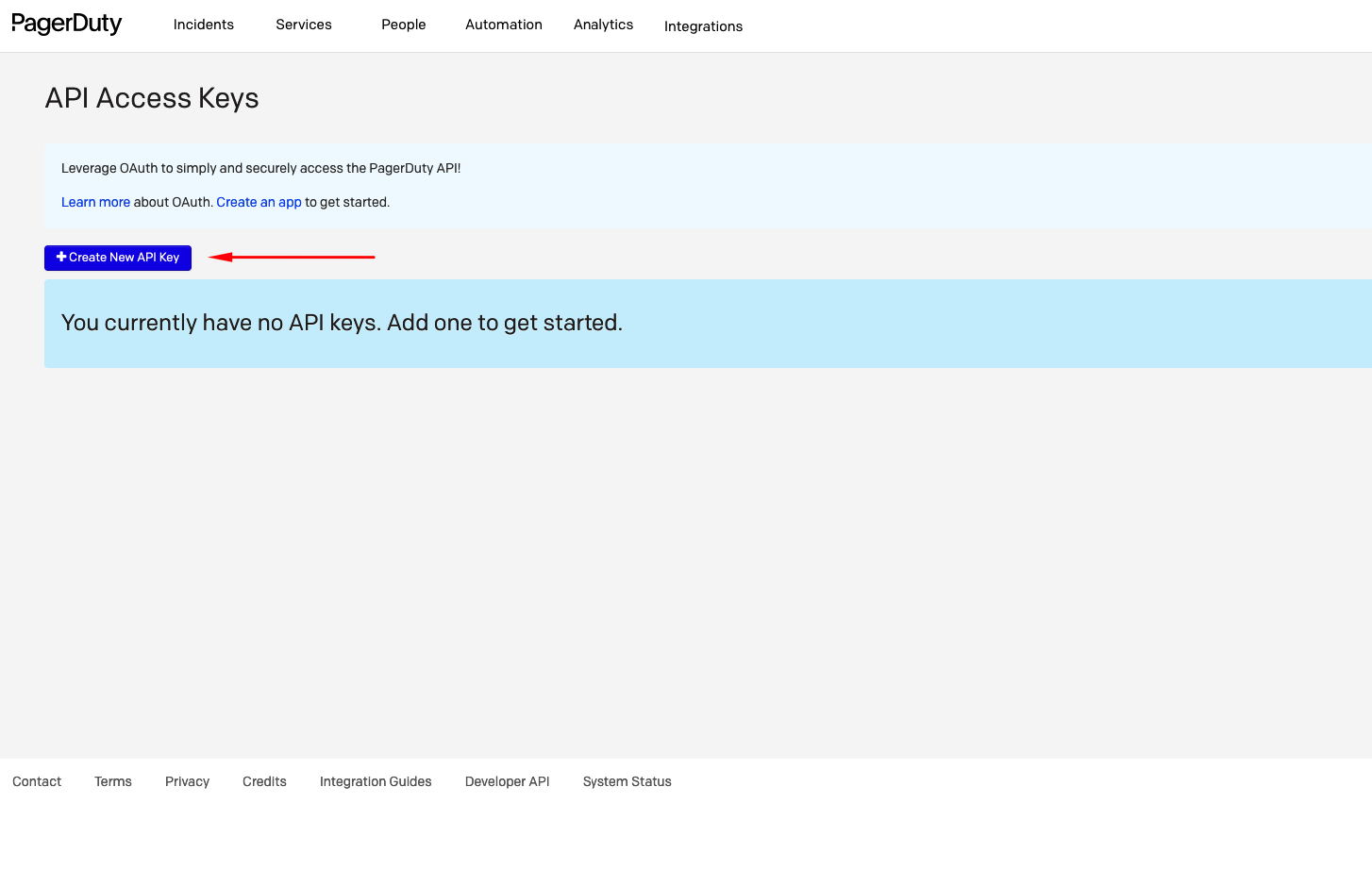1372x887 pixels.
Task: Open the Developer API footer link
Action: click(508, 781)
